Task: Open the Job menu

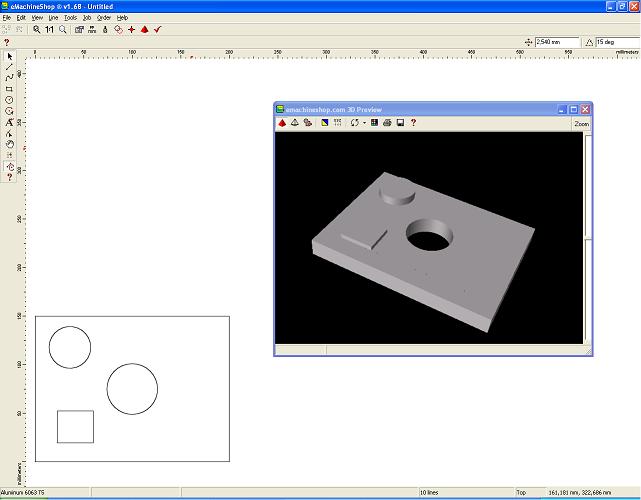Action: [87, 18]
